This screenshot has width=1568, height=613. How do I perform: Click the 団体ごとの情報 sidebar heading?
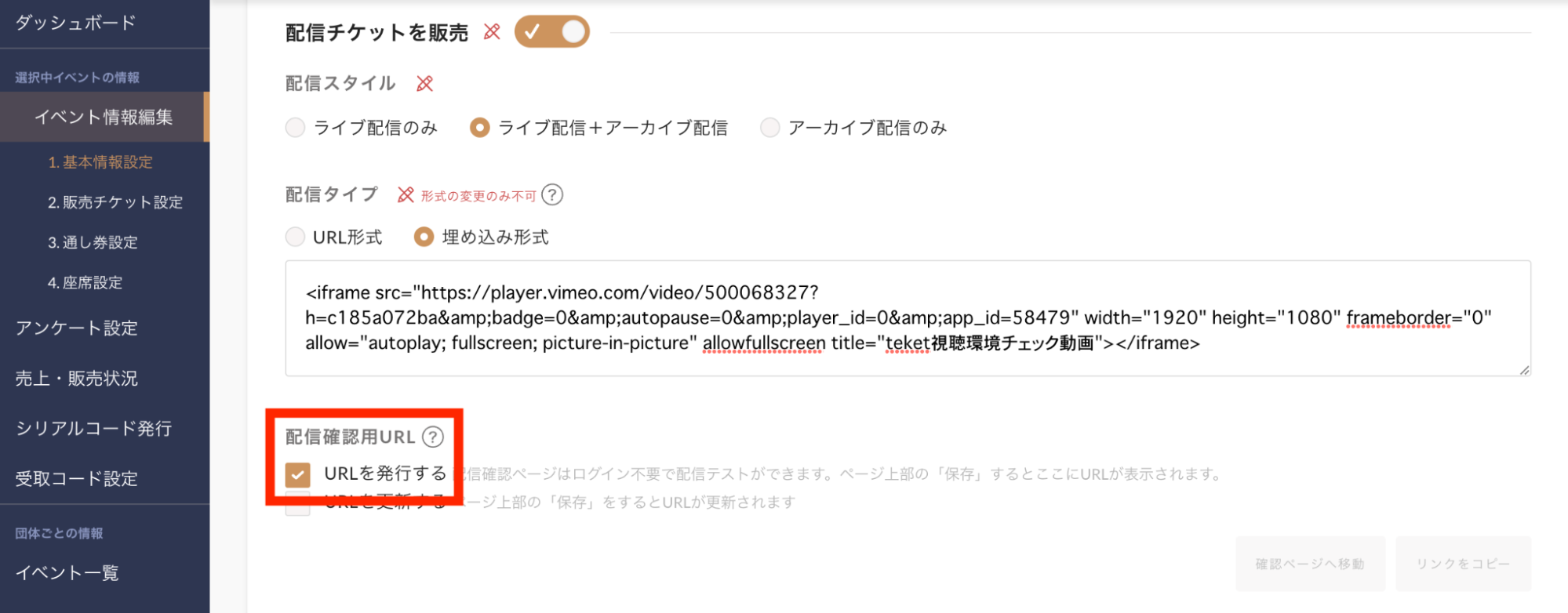click(x=59, y=533)
